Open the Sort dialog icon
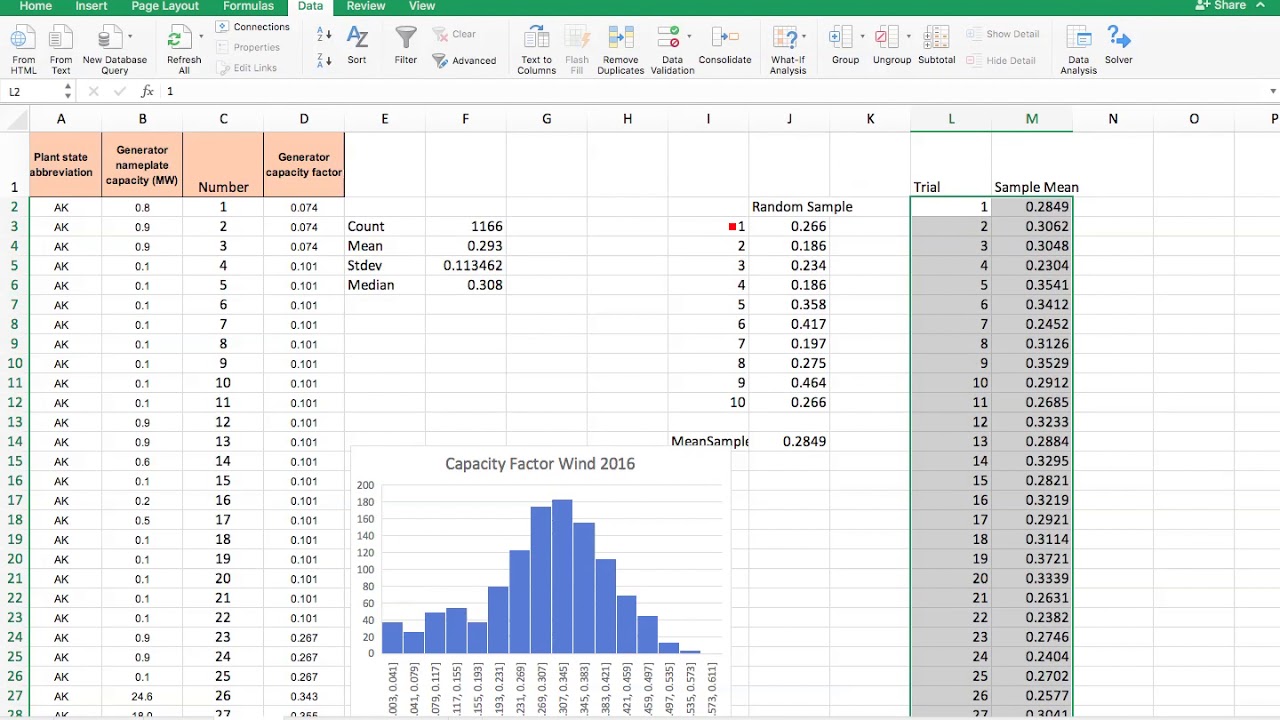Image resolution: width=1280 pixels, height=720 pixels. pos(357,38)
